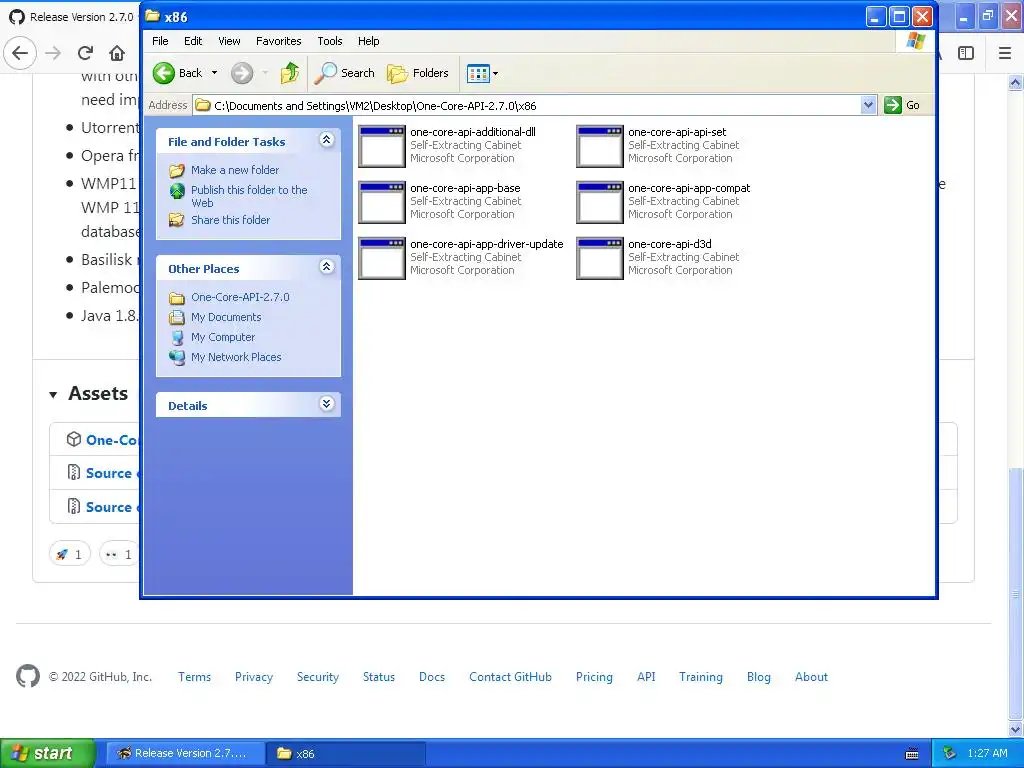Open the Privacy footer link
The width and height of the screenshot is (1024, 768).
coord(254,677)
